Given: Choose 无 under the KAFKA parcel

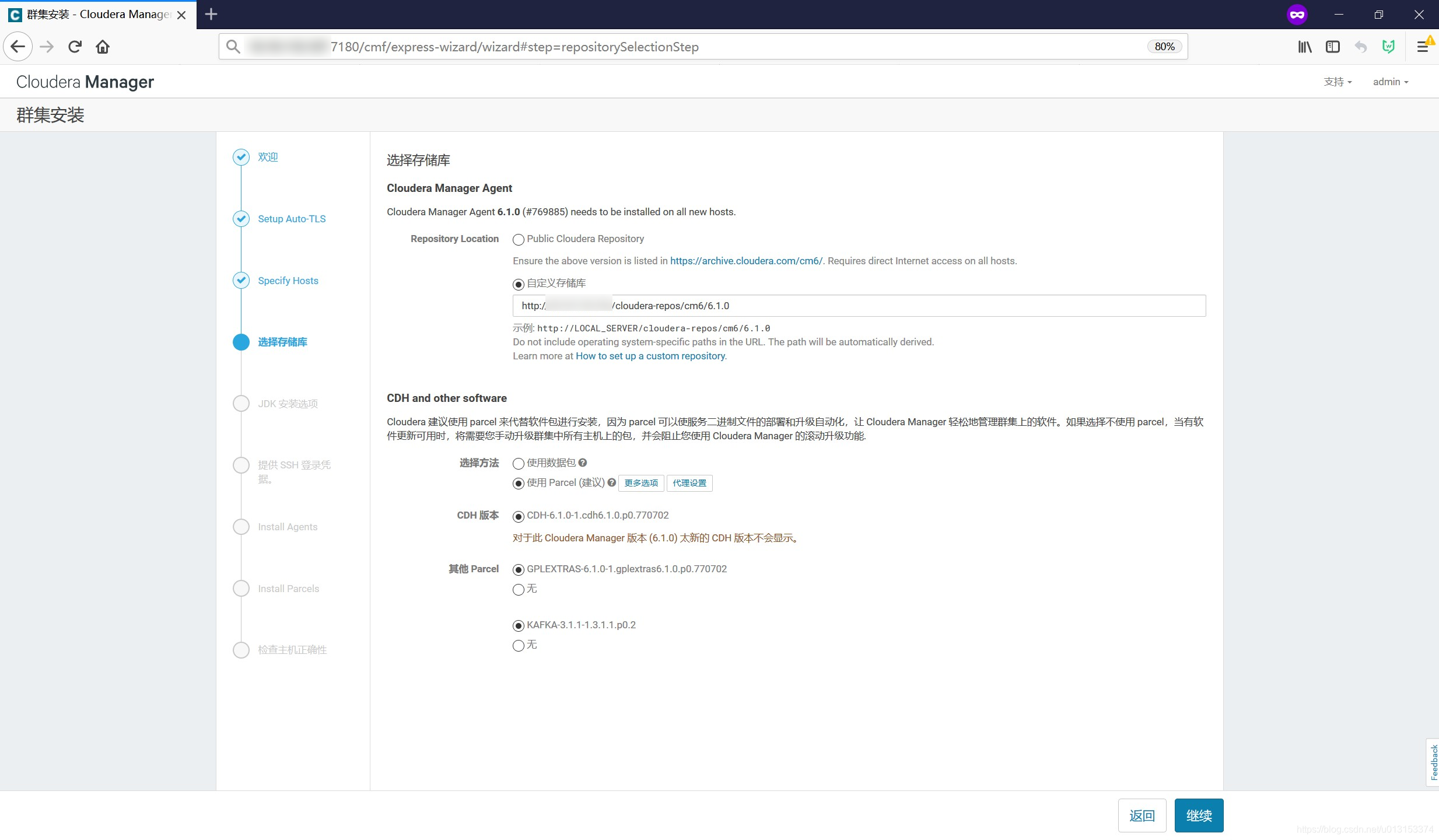Looking at the screenshot, I should point(518,646).
